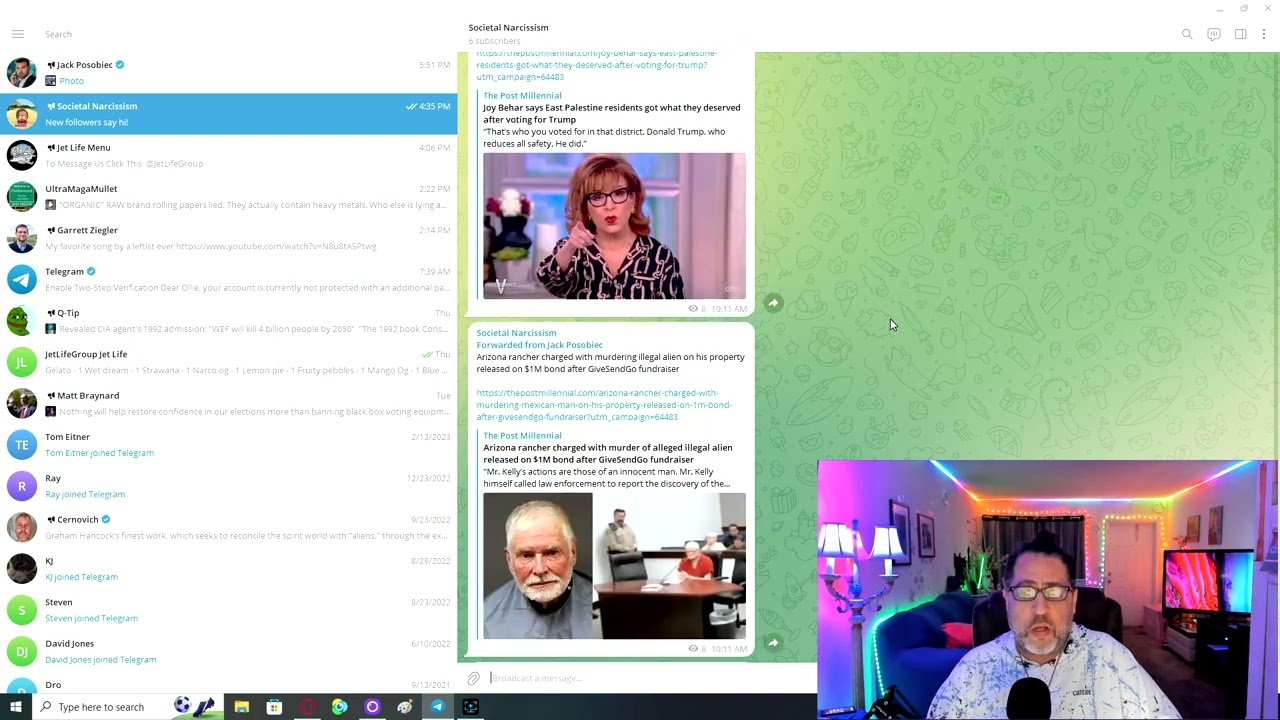Viewport: 1280px width, 720px height.
Task: Click the Cernovich channel avatar
Action: point(22,527)
